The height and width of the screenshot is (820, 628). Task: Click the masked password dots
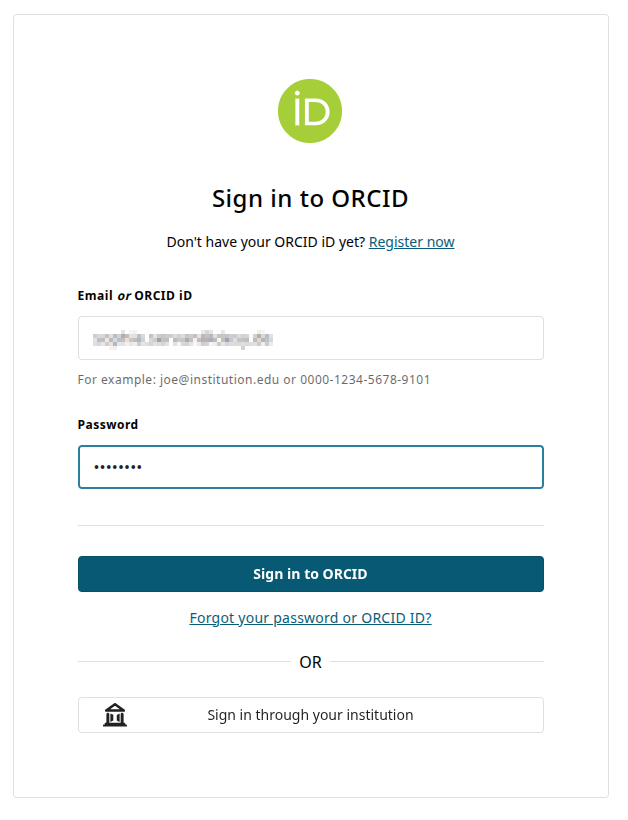pos(118,467)
